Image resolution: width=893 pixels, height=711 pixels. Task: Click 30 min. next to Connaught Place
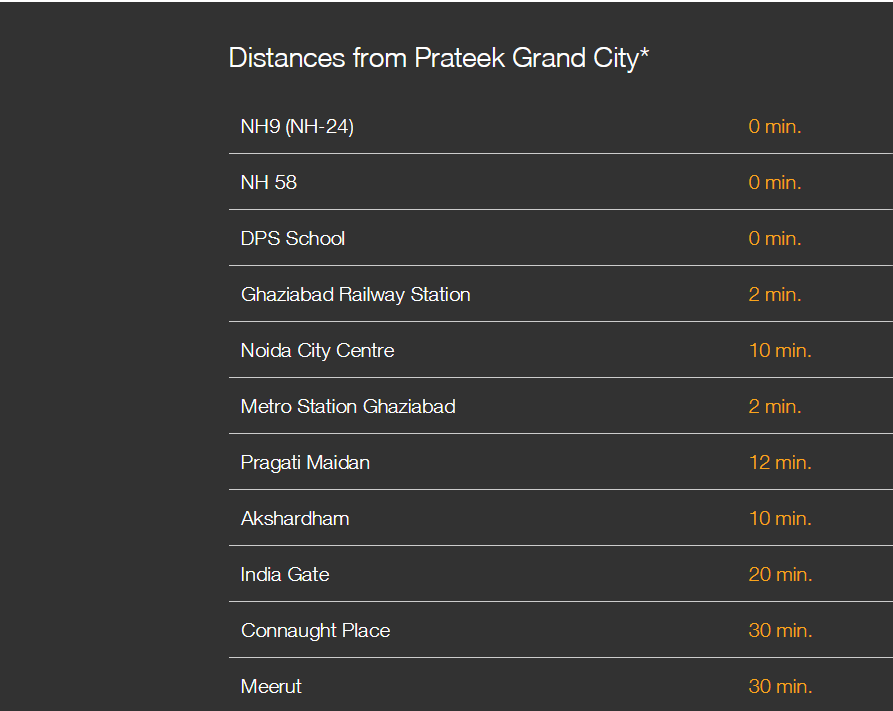click(x=780, y=631)
